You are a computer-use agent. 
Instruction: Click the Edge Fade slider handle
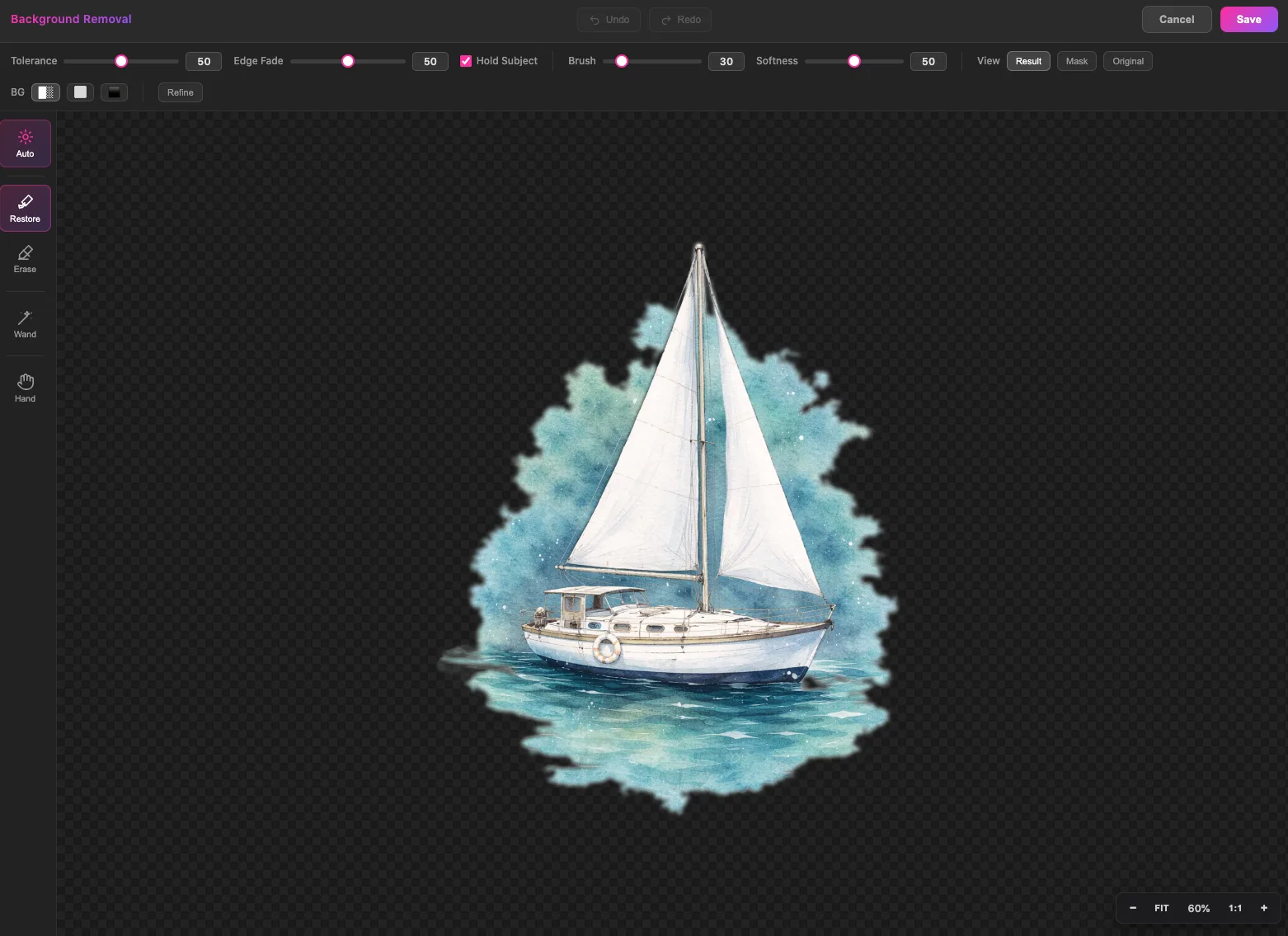(348, 61)
